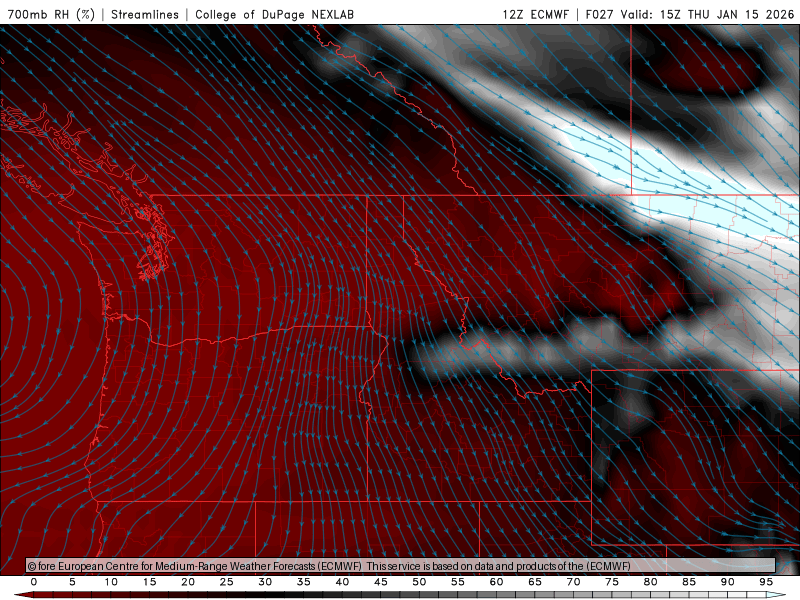Viewport: 800px width, 600px height.
Task: Click the 'Streamlines' header label
Action: pos(145,14)
